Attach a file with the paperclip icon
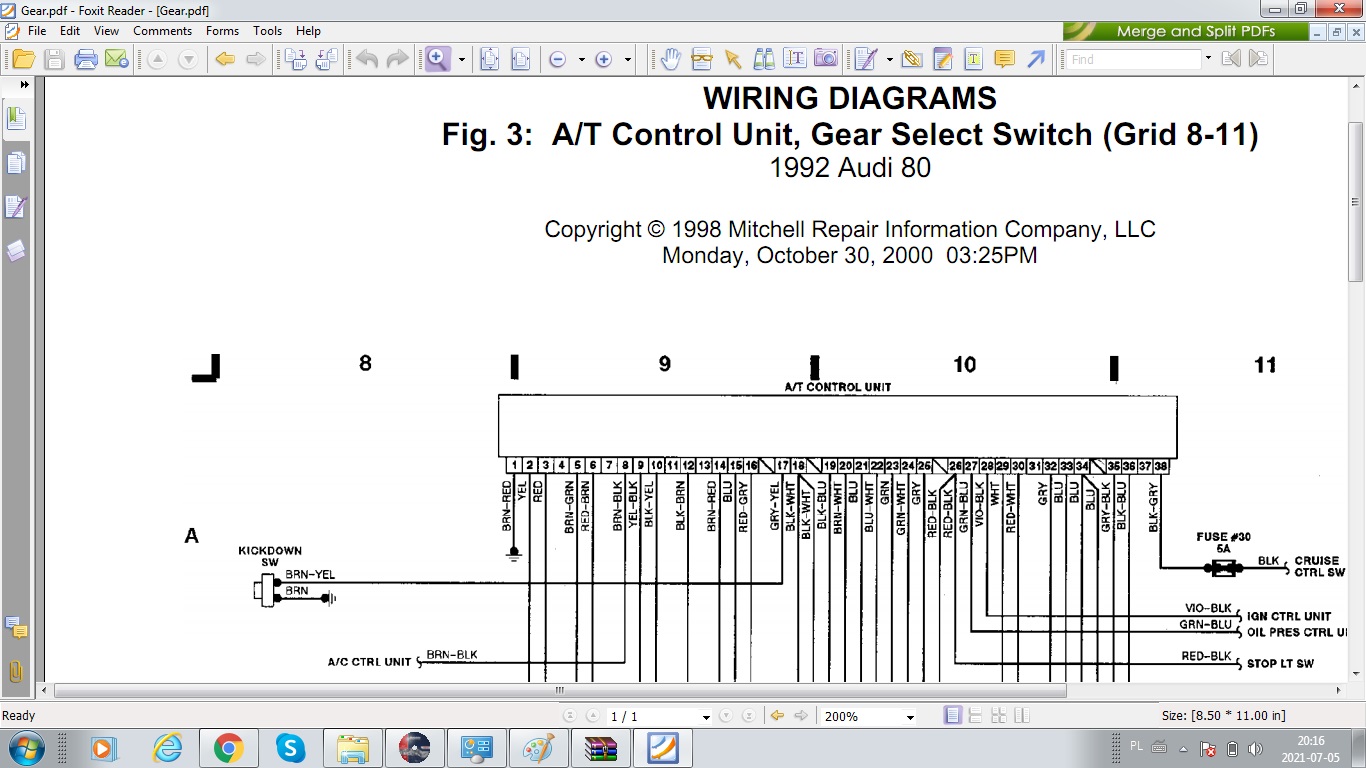This screenshot has height=768, width=1366. click(911, 59)
